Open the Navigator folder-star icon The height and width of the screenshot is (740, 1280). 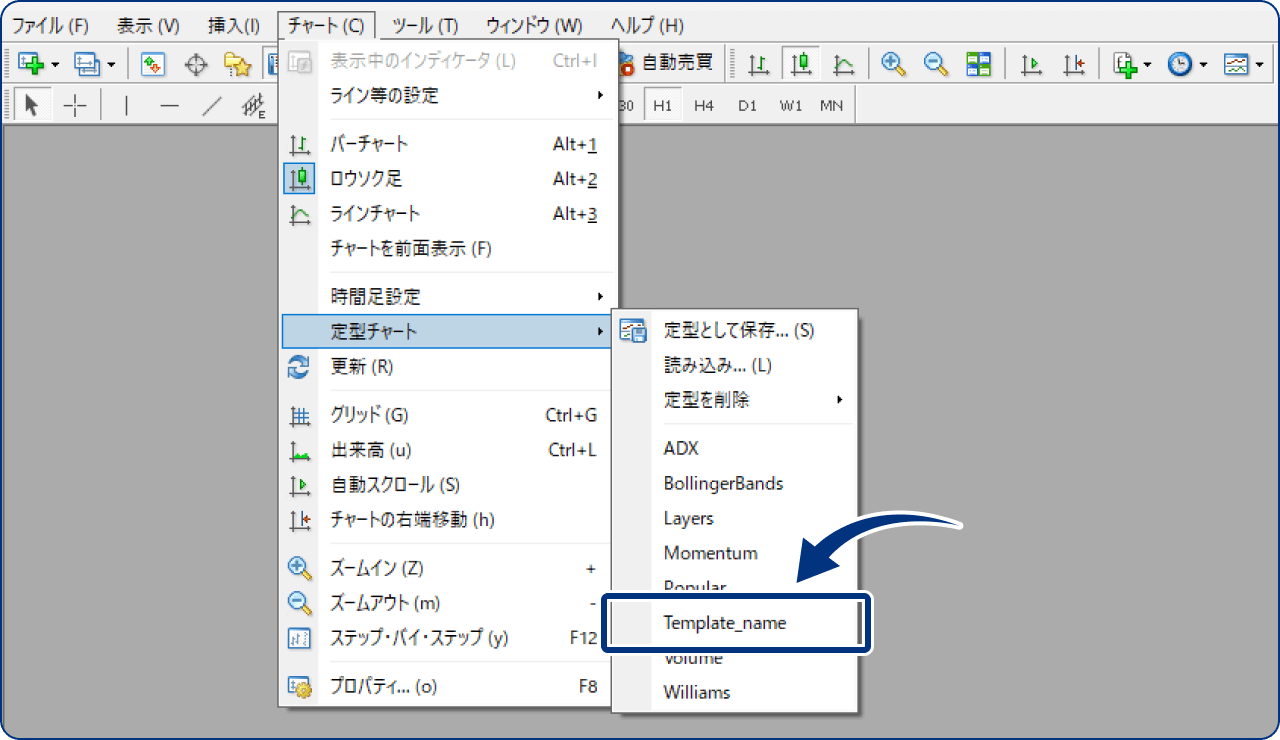coord(237,65)
